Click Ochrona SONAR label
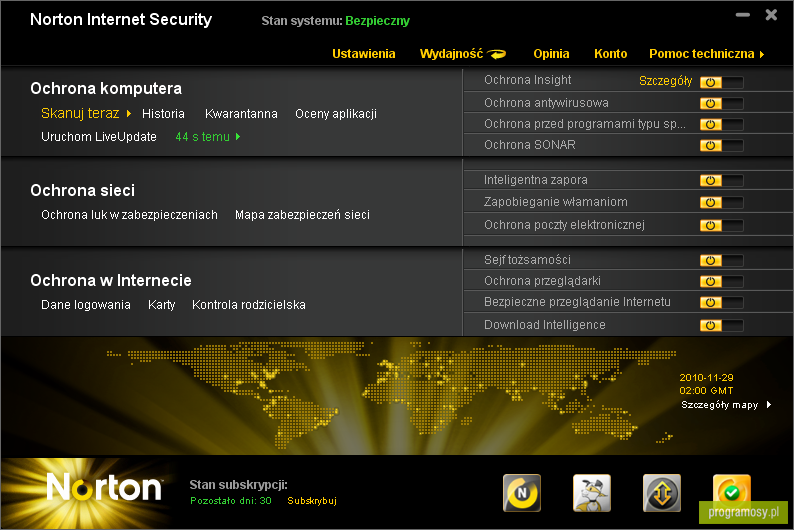The width and height of the screenshot is (794, 530). click(530, 145)
